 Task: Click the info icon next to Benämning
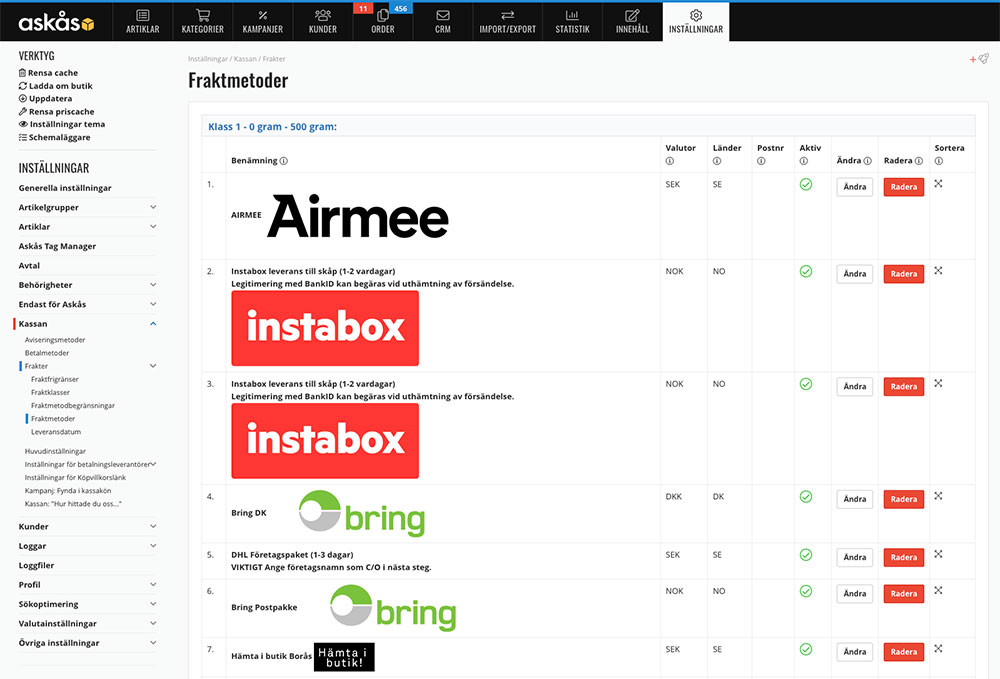click(284, 161)
